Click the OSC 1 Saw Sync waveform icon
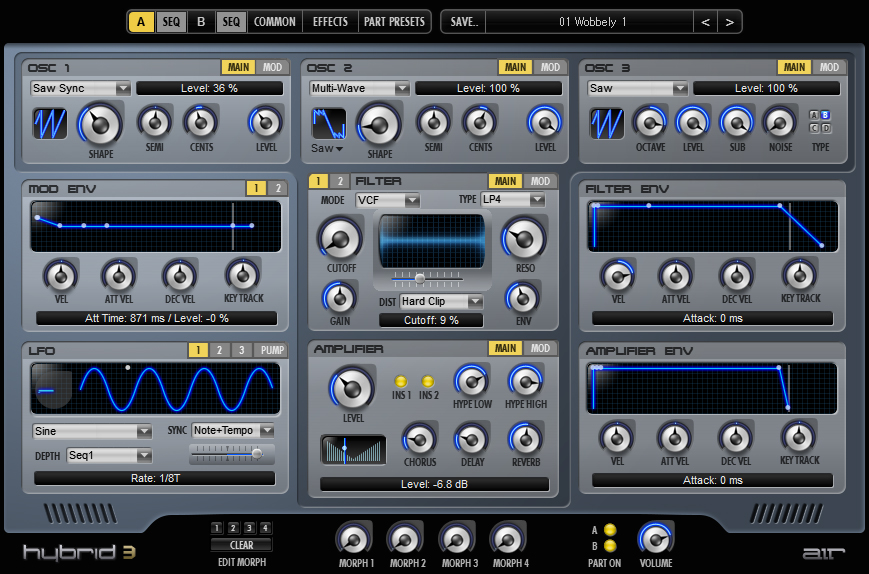This screenshot has width=869, height=574. pos(50,124)
